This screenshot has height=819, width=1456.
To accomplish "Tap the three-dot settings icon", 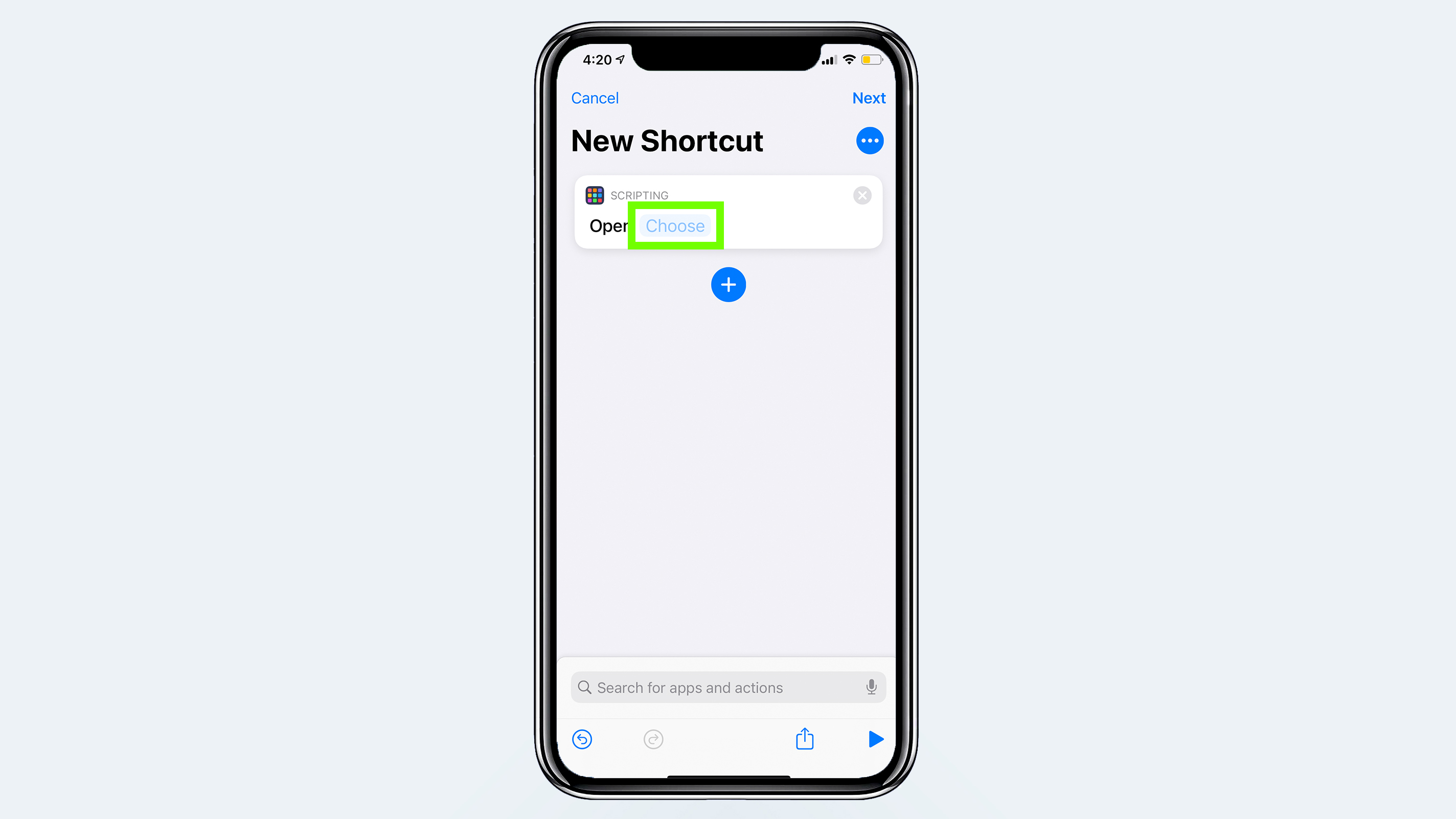I will point(869,140).
